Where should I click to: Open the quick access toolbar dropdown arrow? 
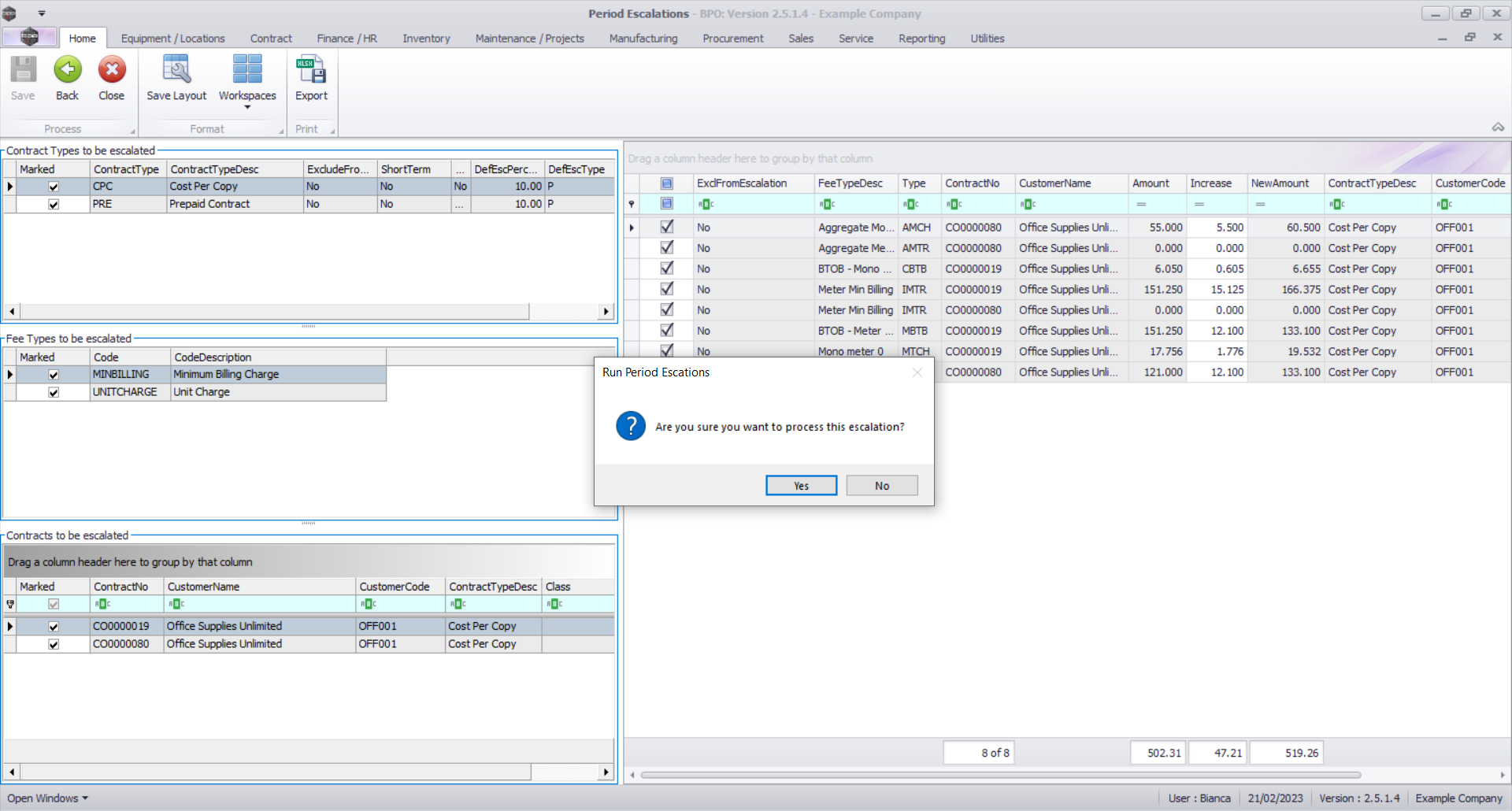click(x=42, y=13)
